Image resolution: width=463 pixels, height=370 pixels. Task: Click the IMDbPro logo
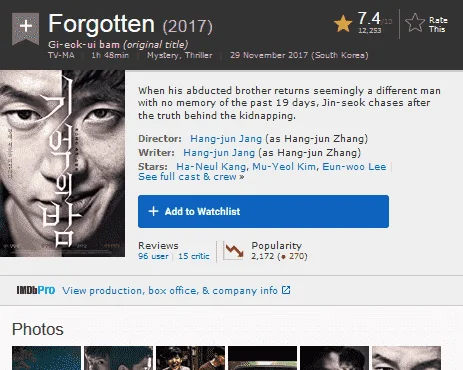[36, 290]
